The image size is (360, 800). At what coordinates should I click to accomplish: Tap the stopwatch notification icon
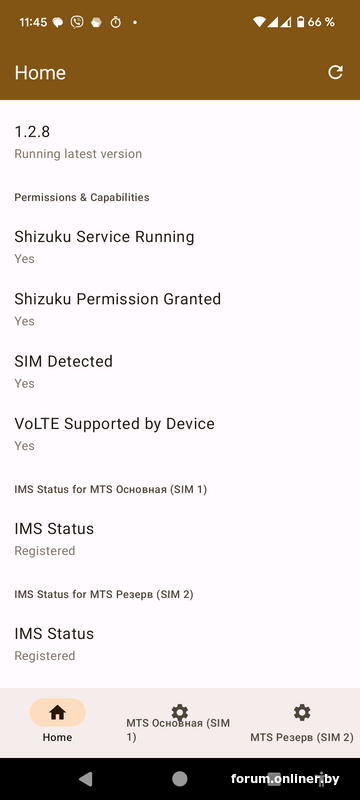pos(116,22)
